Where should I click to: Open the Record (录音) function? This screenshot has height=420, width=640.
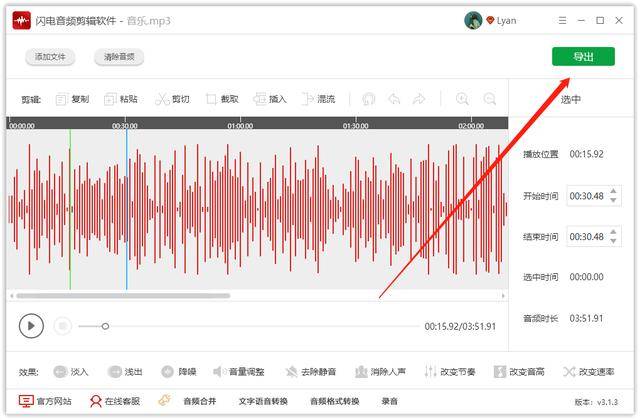[x=389, y=401]
